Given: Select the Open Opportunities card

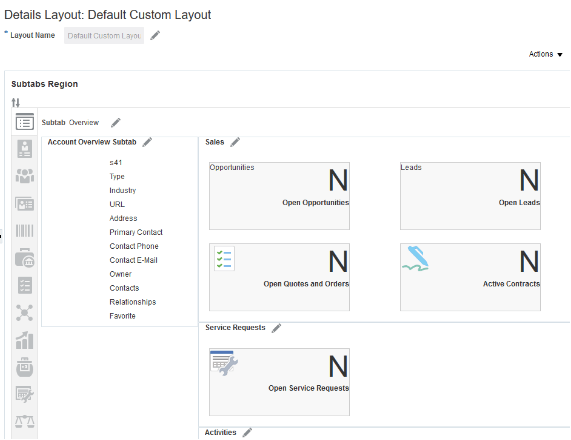Looking at the screenshot, I should [x=279, y=196].
